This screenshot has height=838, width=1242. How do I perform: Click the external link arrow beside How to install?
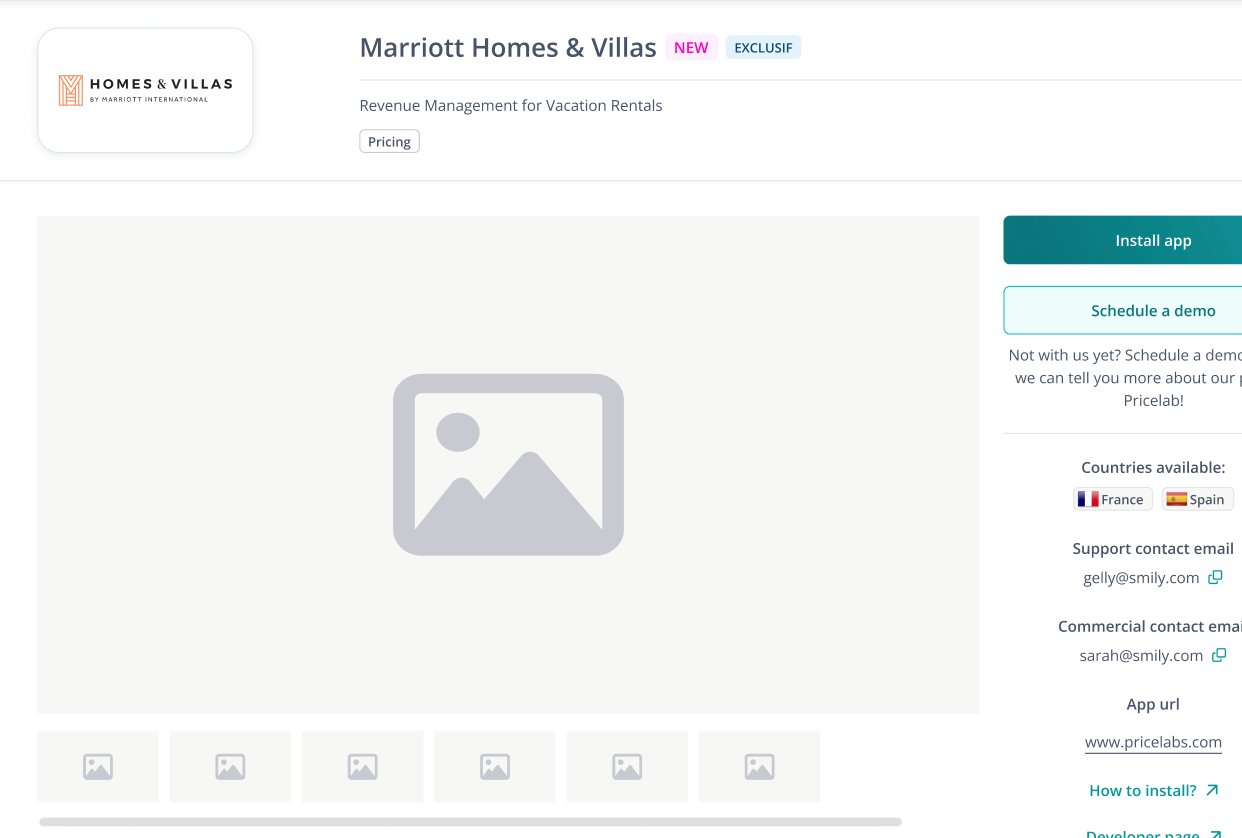[1214, 789]
